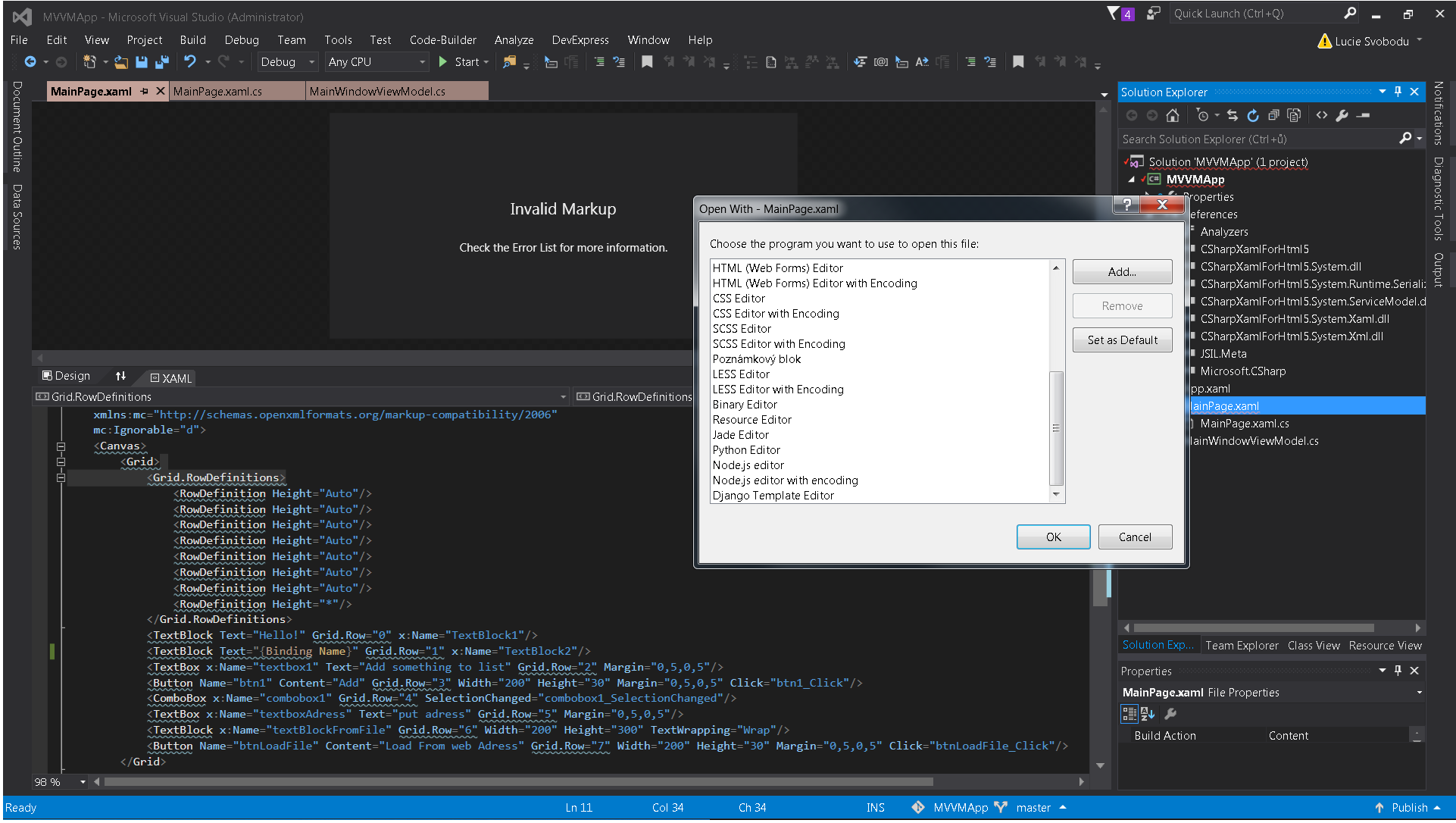Click the Sync with Active Document icon
The image size is (1456, 823).
pyautogui.click(x=1233, y=115)
